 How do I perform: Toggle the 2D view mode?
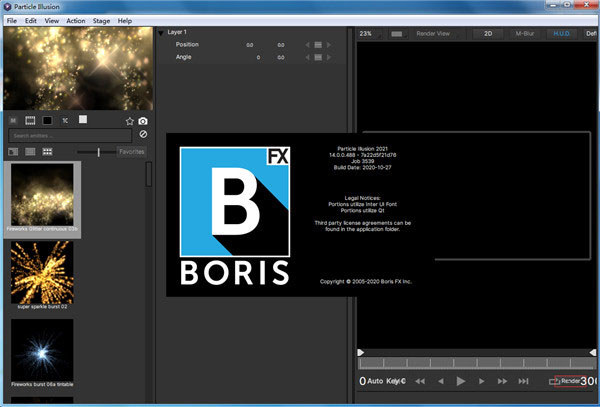point(489,33)
